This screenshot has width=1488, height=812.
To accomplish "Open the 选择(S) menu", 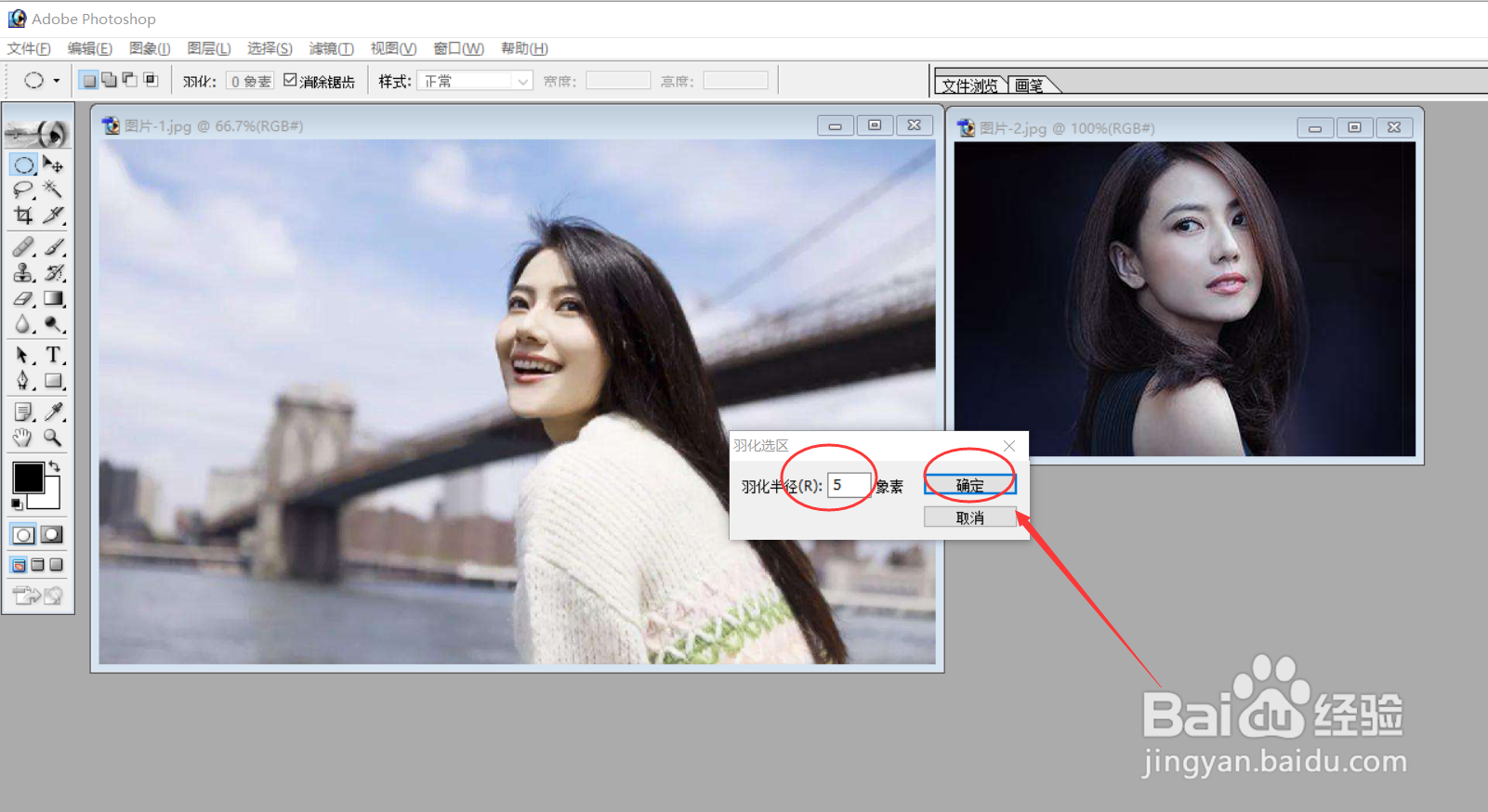I will coord(270,48).
